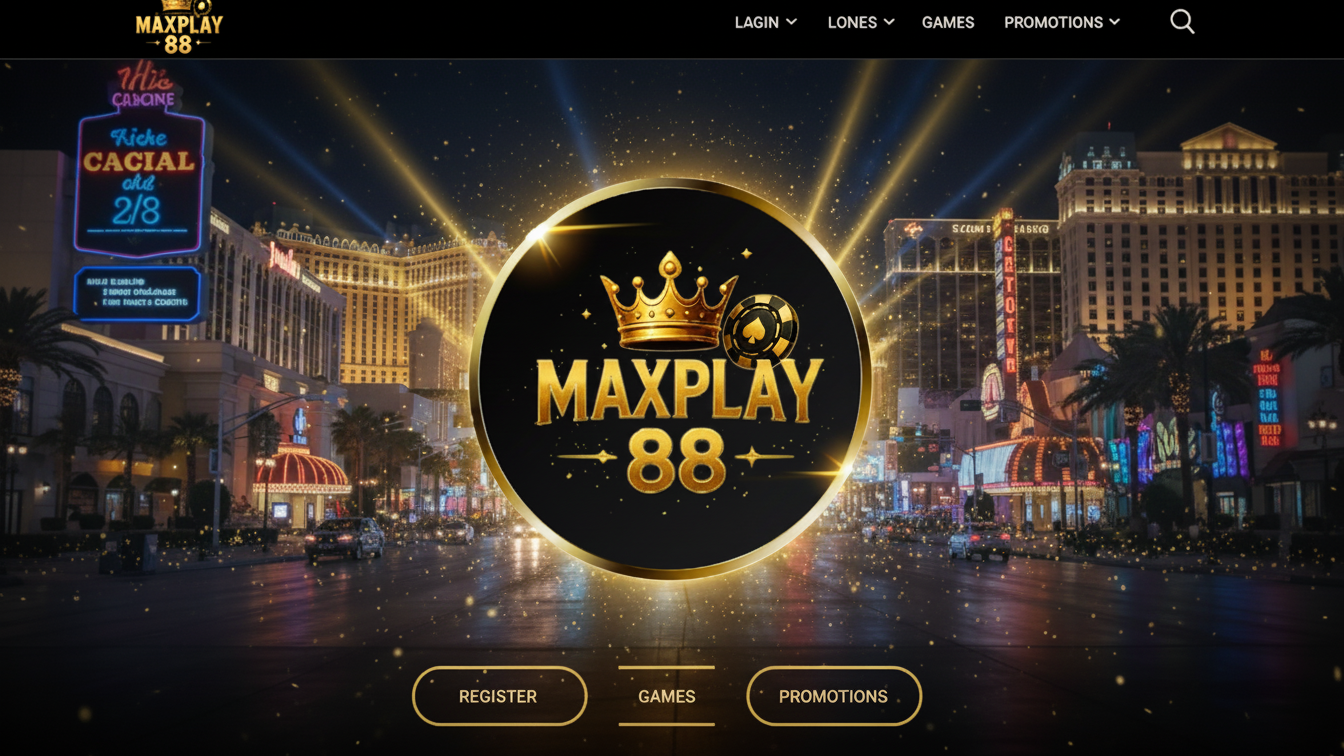Screen dimensions: 1344x756
Task: Expand the LAGIN dropdown chevron
Action: coord(792,22)
